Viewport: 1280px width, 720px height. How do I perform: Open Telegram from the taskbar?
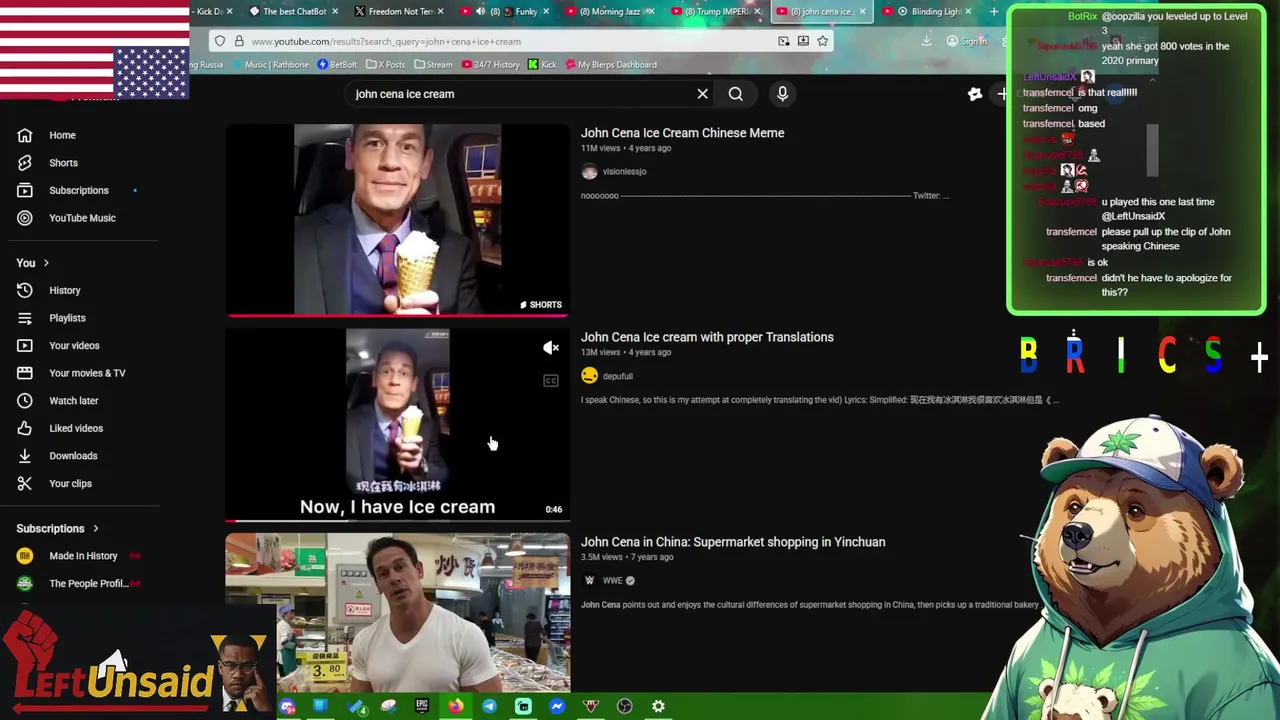[x=489, y=706]
